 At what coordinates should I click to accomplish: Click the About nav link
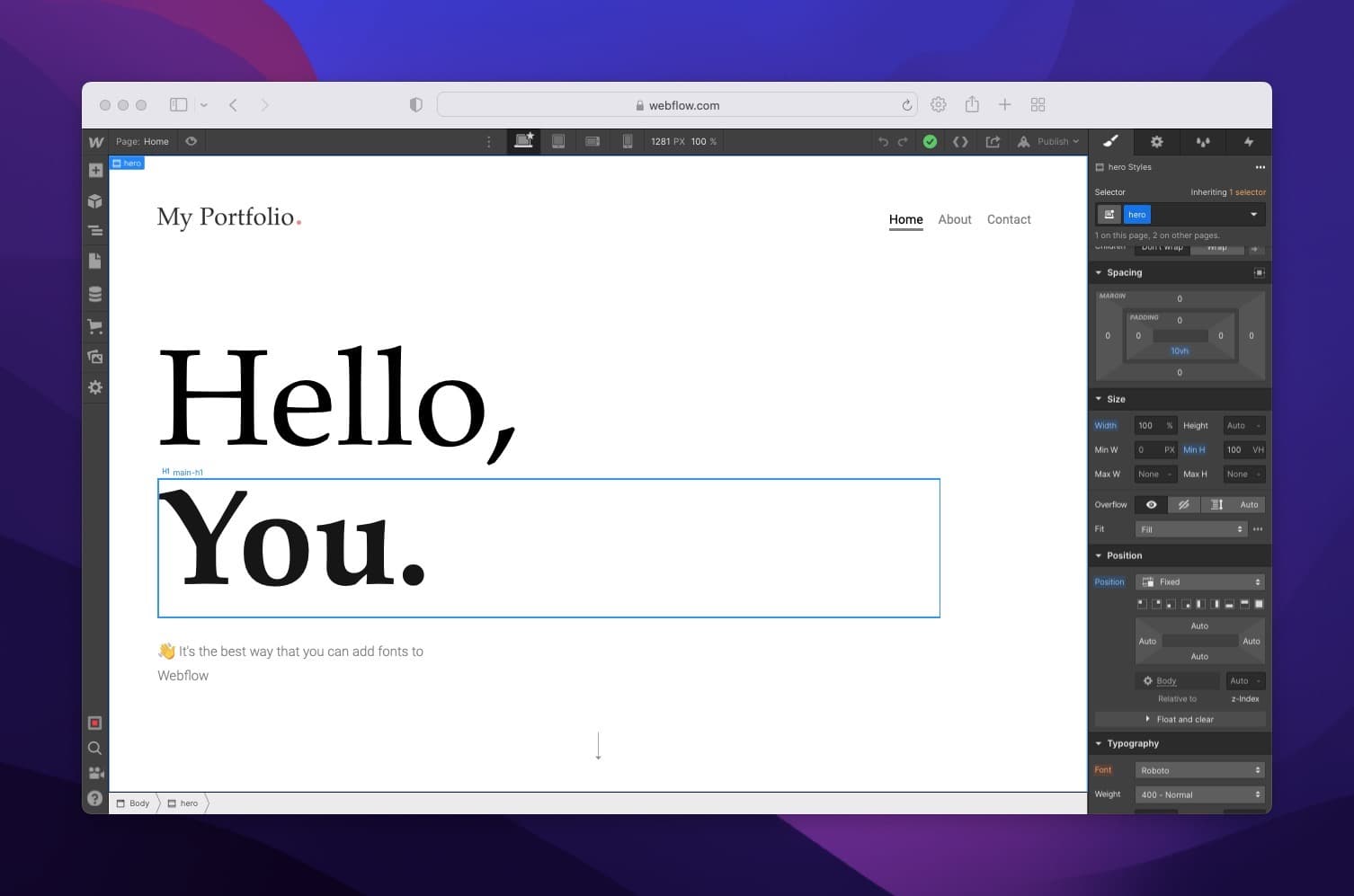pyautogui.click(x=955, y=219)
